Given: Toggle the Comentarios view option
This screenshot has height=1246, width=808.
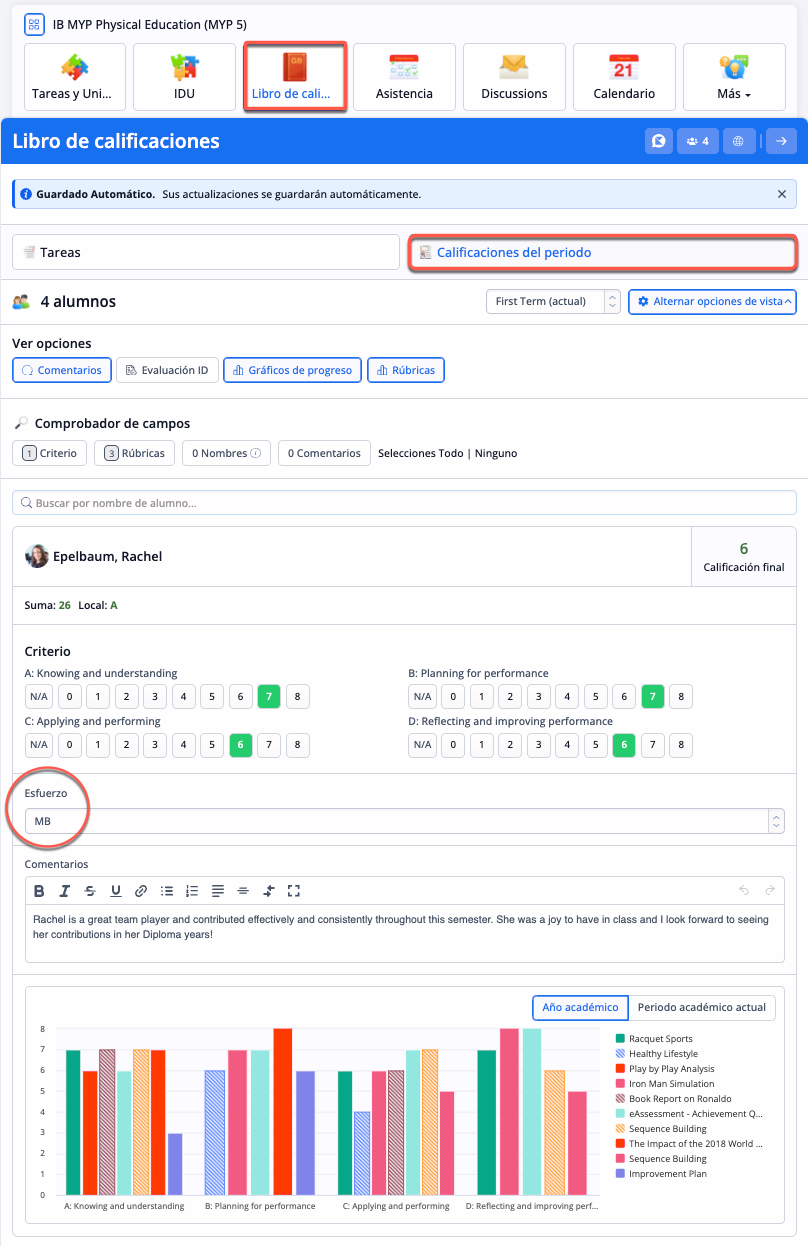Looking at the screenshot, I should point(61,370).
